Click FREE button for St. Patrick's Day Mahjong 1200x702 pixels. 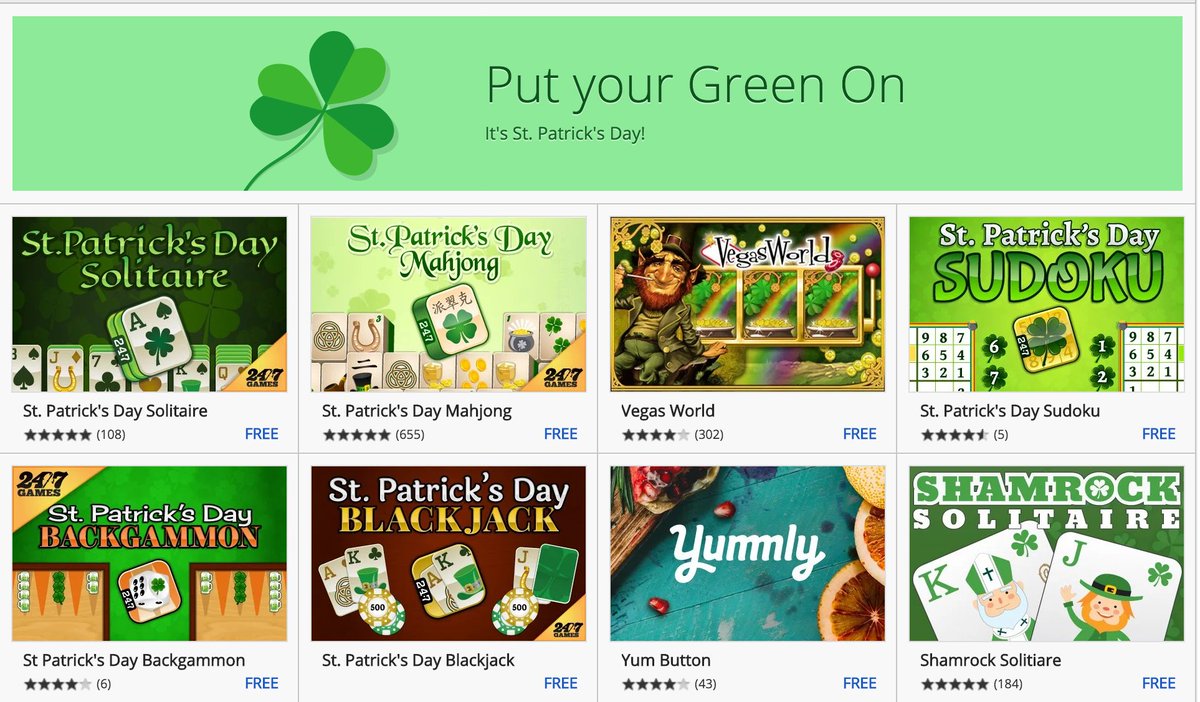point(561,434)
